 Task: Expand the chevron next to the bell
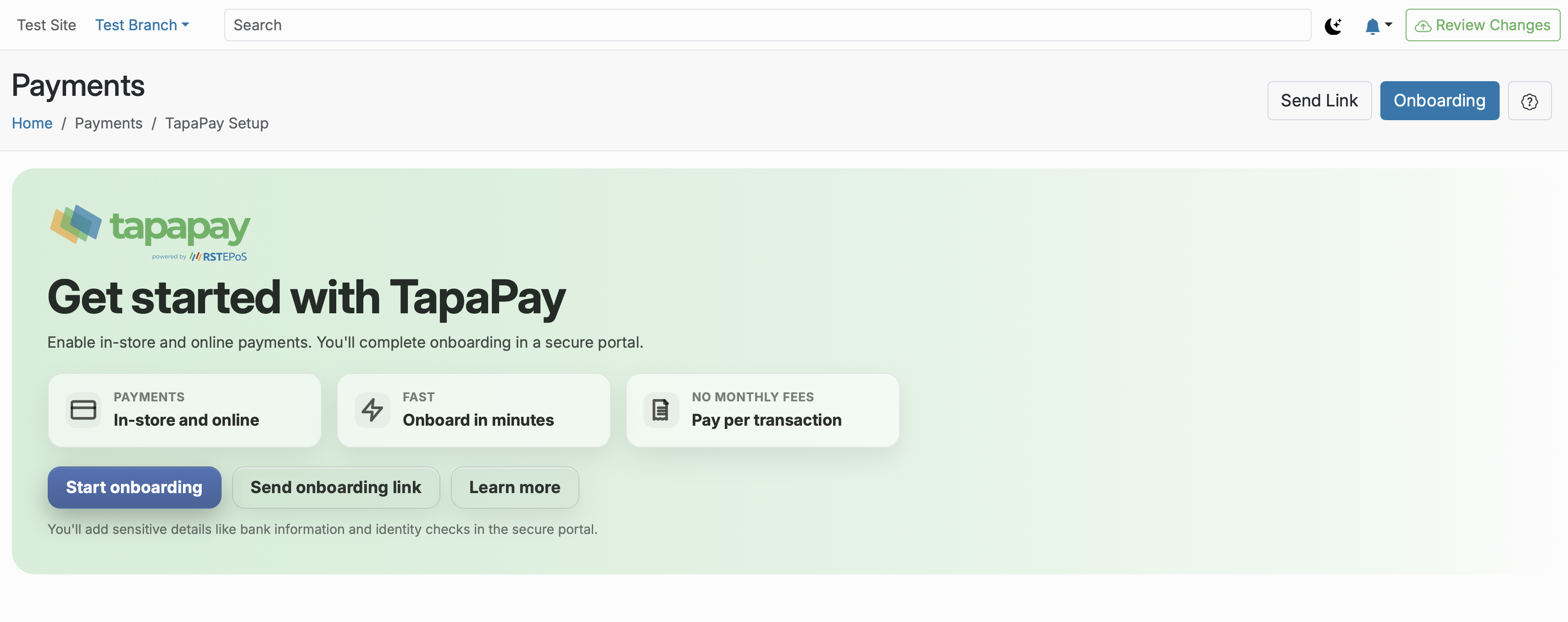[x=1389, y=26]
